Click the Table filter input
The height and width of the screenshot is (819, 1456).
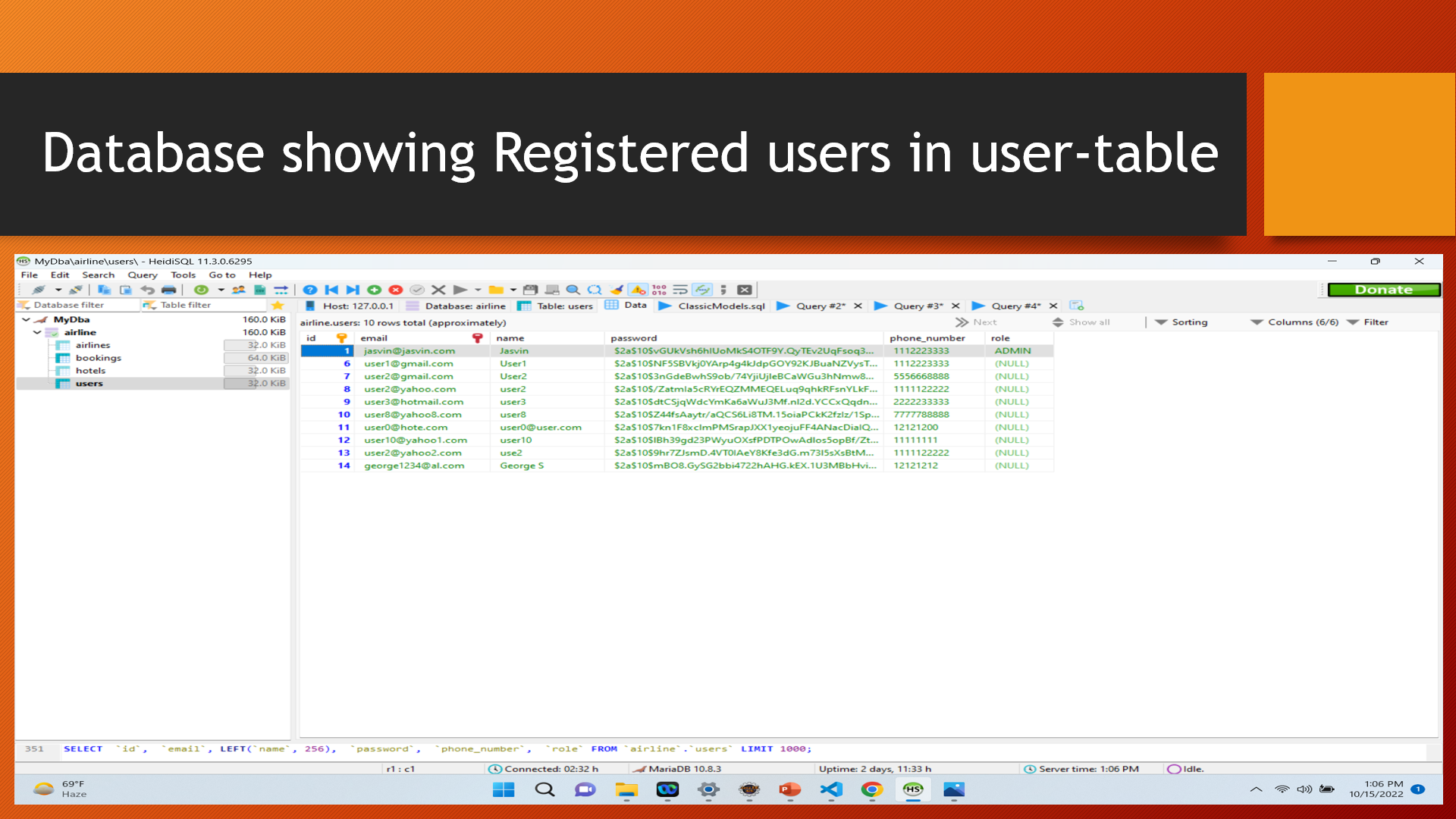pyautogui.click(x=205, y=305)
